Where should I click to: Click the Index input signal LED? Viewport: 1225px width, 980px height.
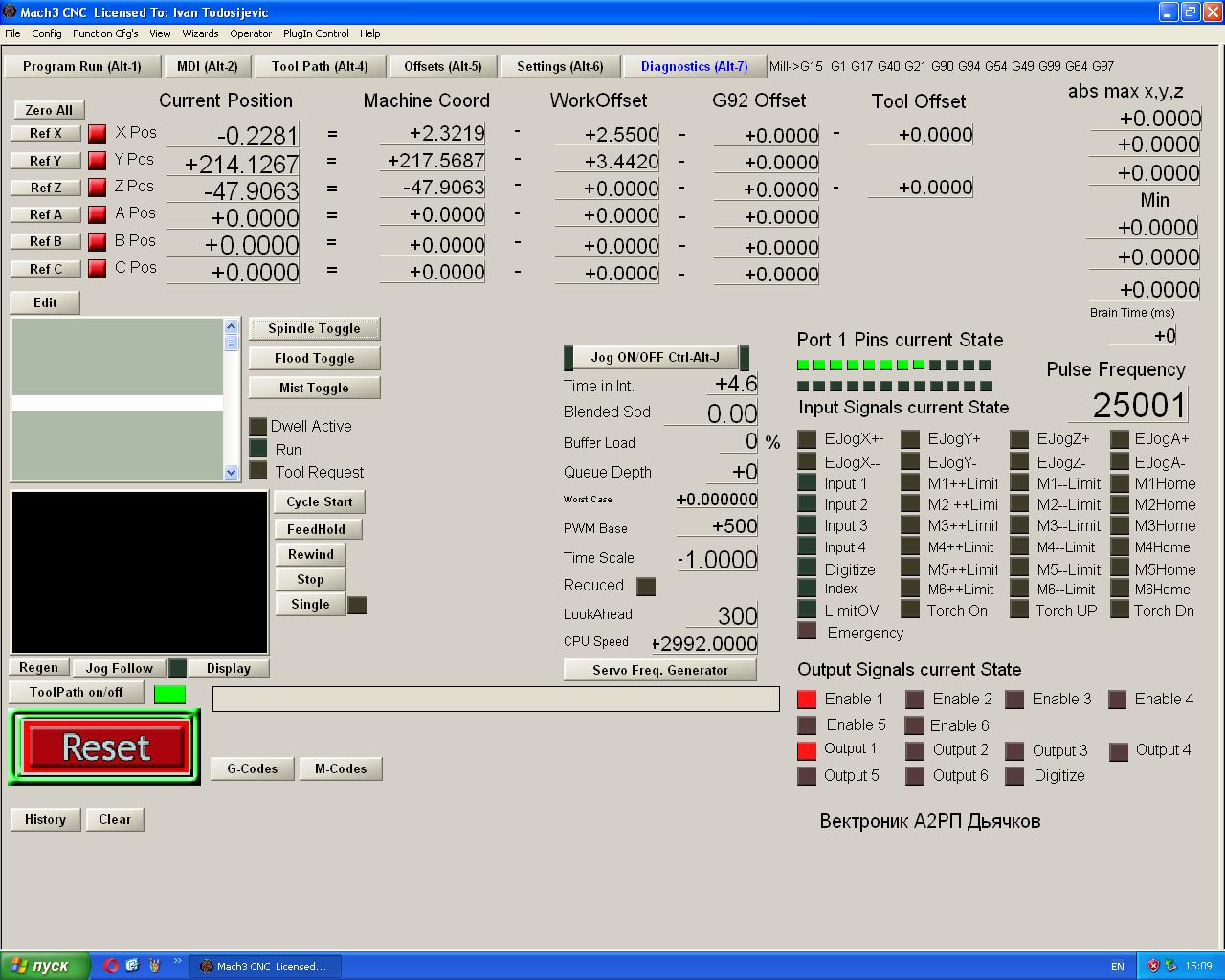coord(807,588)
